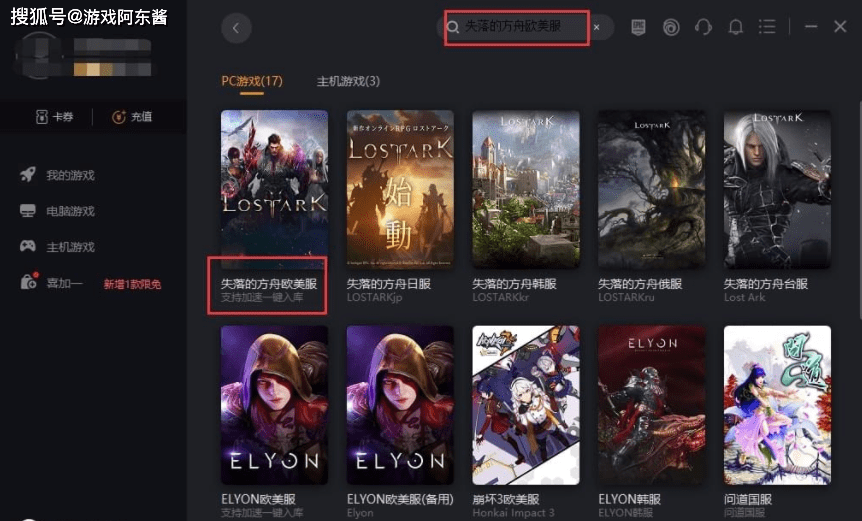862x521 pixels.
Task: Open notifications bell icon
Action: coord(736,27)
